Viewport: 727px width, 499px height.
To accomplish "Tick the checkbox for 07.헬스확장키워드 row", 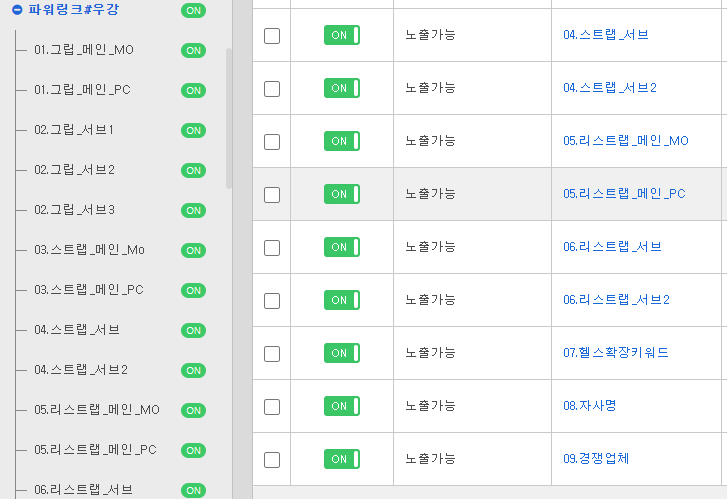I will point(272,354).
